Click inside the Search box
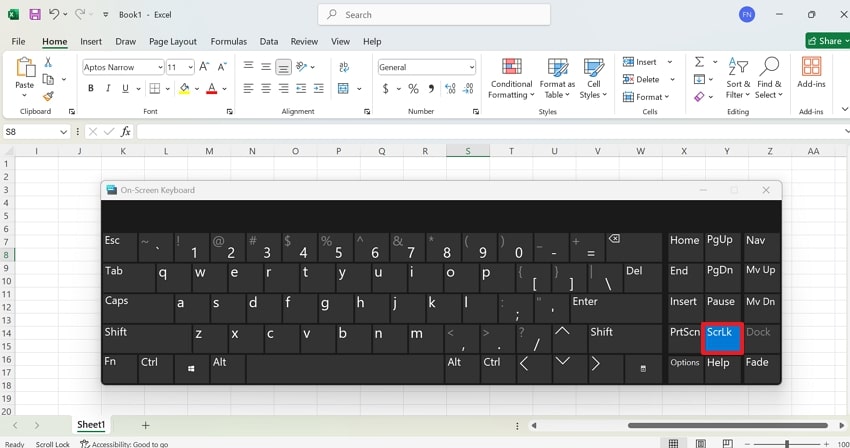Screen dimensions: 850x448 tap(434, 15)
